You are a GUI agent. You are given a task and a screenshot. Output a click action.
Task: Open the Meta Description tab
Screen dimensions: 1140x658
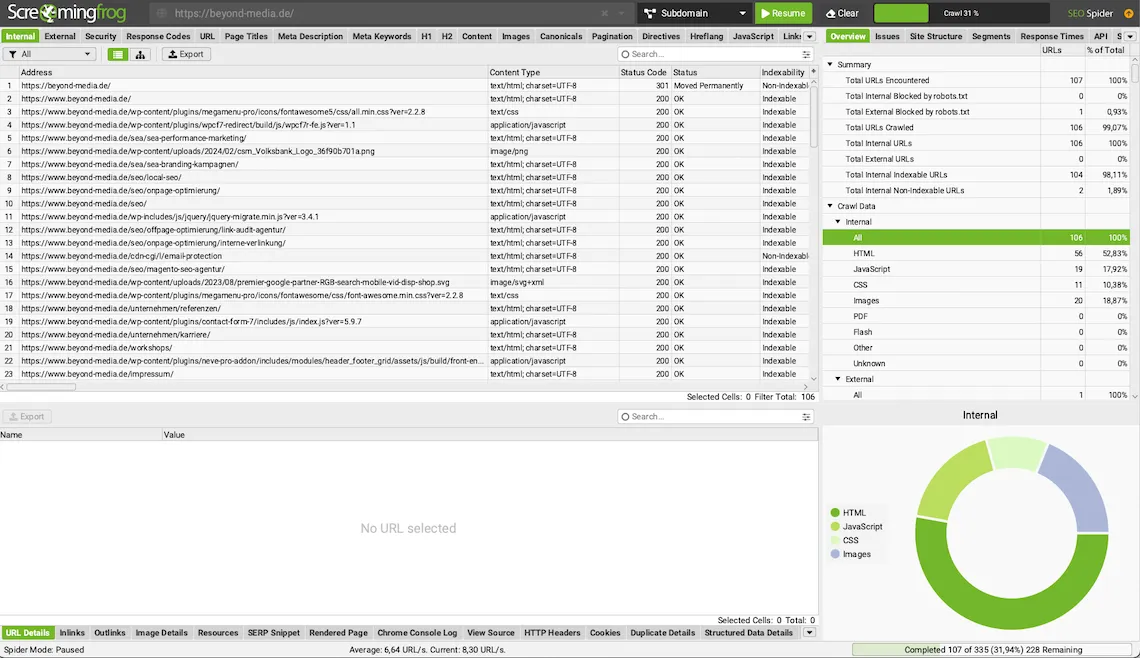(x=310, y=36)
